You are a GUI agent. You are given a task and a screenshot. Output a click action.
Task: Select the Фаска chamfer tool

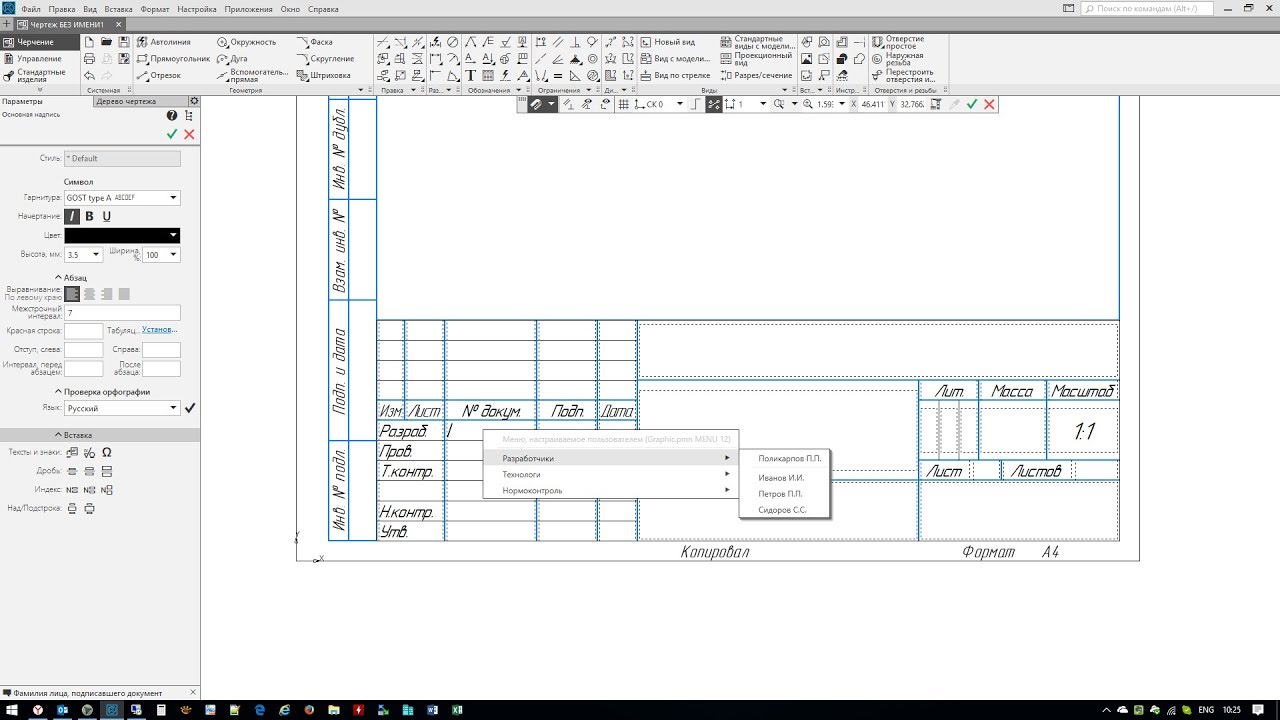pyautogui.click(x=315, y=42)
